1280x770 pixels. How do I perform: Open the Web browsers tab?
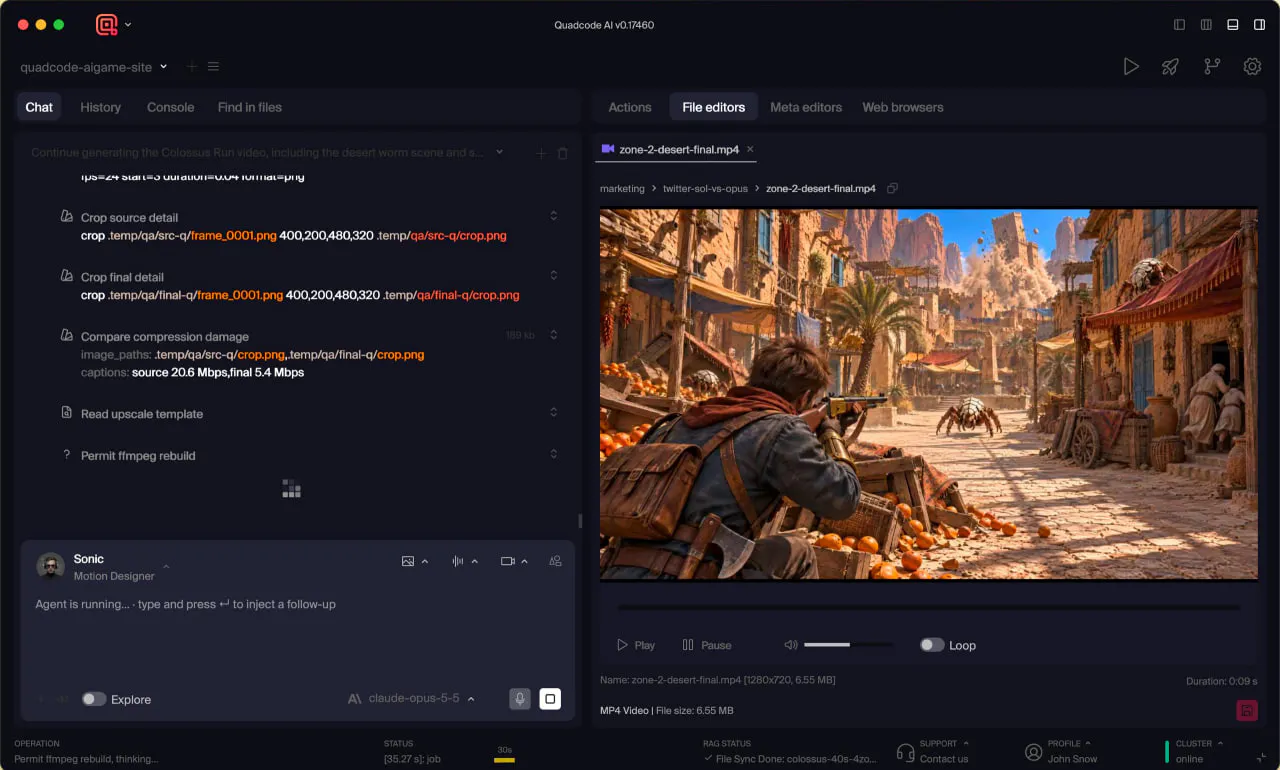903,107
